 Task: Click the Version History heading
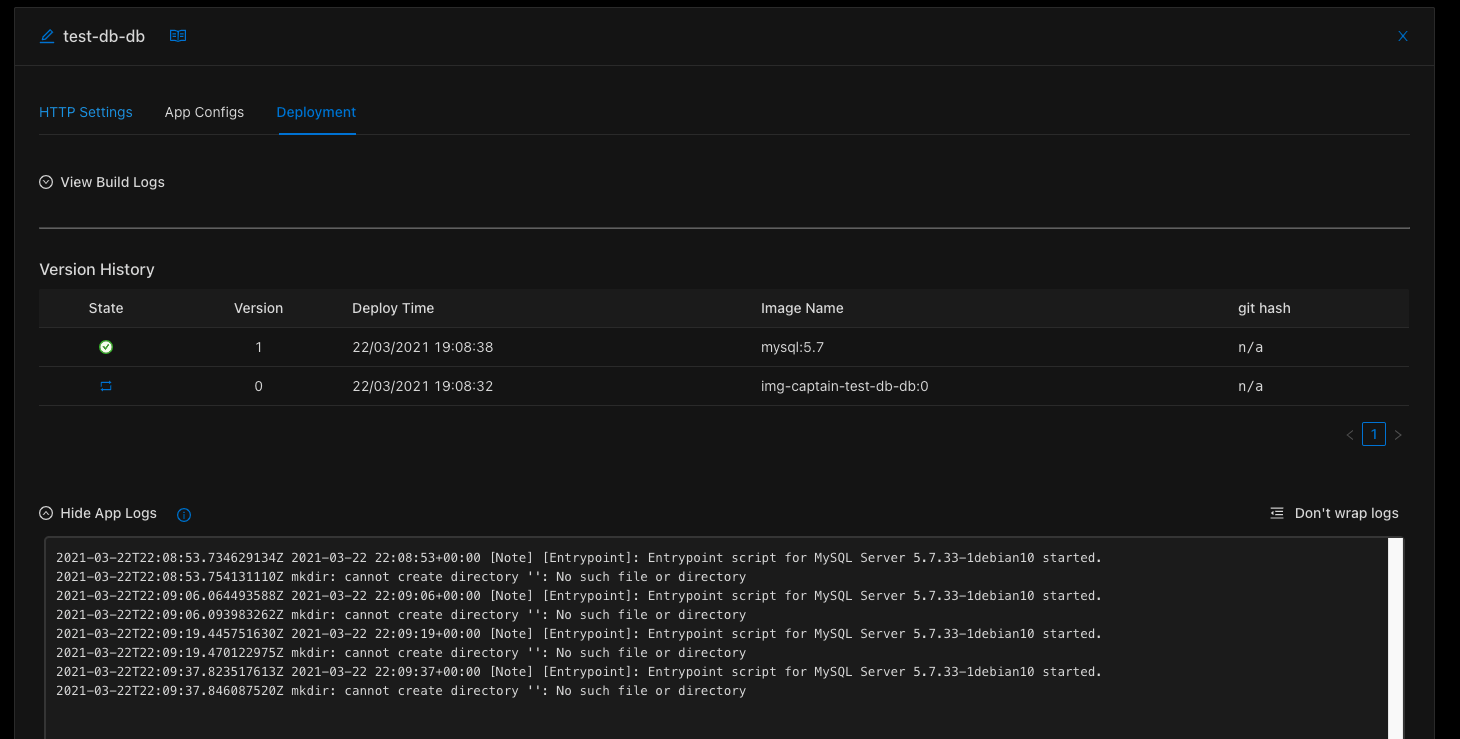pos(97,269)
